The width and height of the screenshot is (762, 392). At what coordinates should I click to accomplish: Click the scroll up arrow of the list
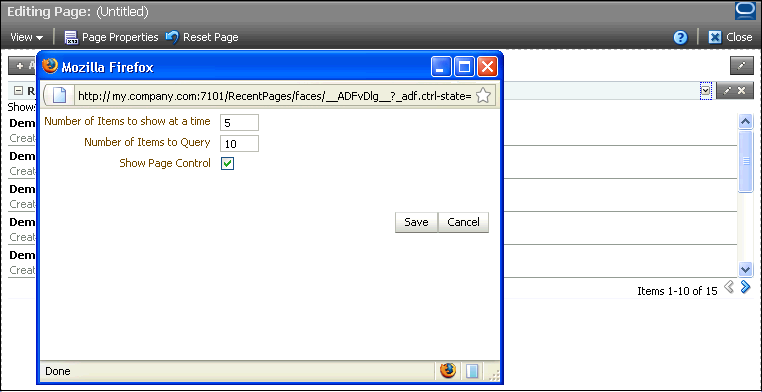tap(745, 121)
